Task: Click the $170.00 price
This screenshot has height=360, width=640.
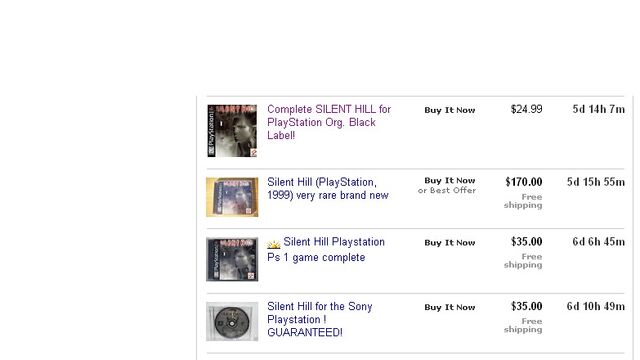Action: tap(523, 182)
